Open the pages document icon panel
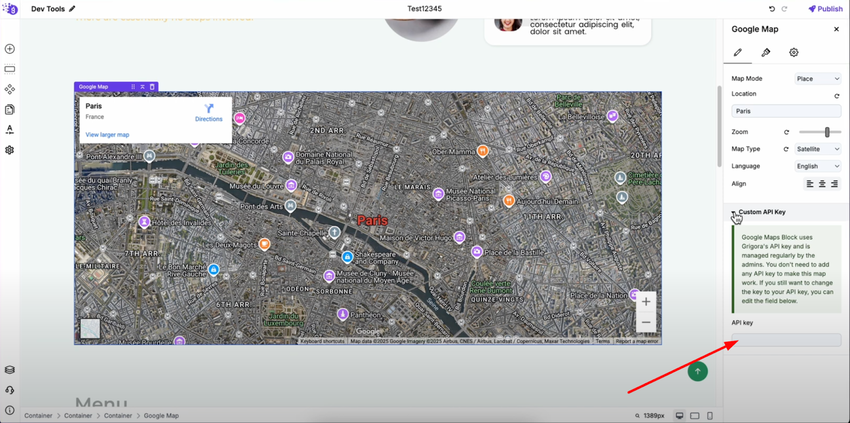850x423 pixels. [9, 110]
